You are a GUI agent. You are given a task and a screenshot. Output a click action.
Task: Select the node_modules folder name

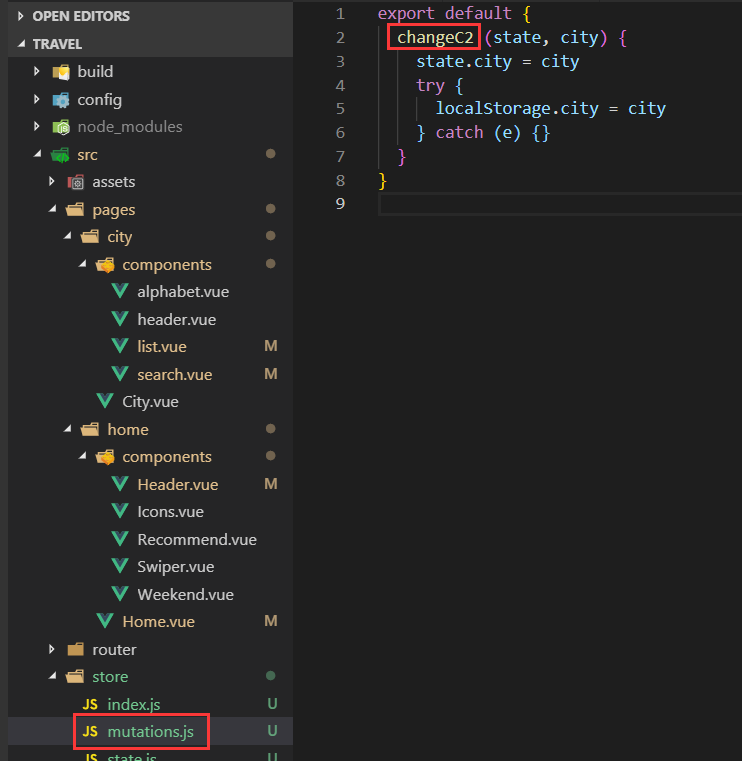pyautogui.click(x=130, y=127)
